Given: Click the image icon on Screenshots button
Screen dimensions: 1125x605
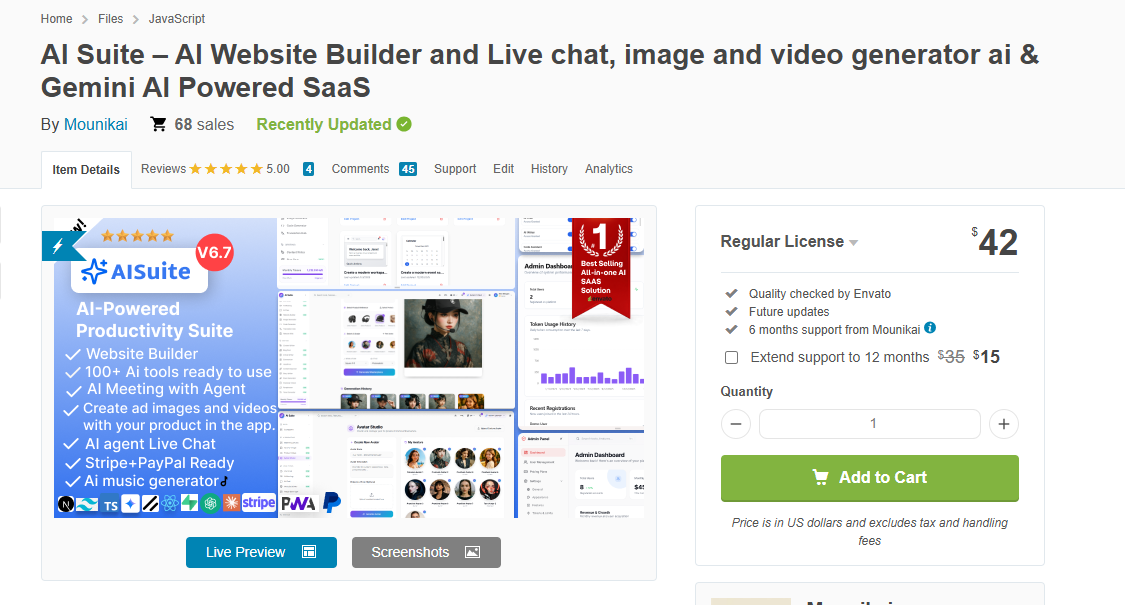Looking at the screenshot, I should coord(472,552).
